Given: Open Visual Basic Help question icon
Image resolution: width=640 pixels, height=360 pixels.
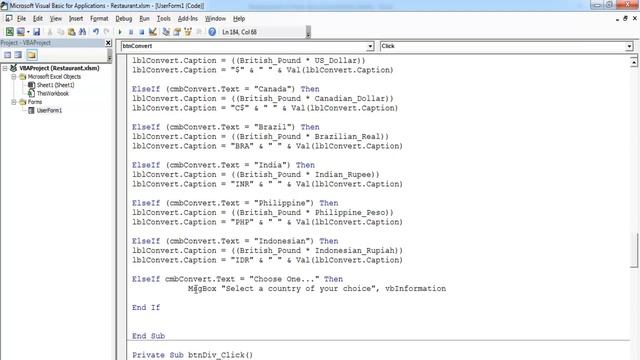Looking at the screenshot, I should (212, 32).
